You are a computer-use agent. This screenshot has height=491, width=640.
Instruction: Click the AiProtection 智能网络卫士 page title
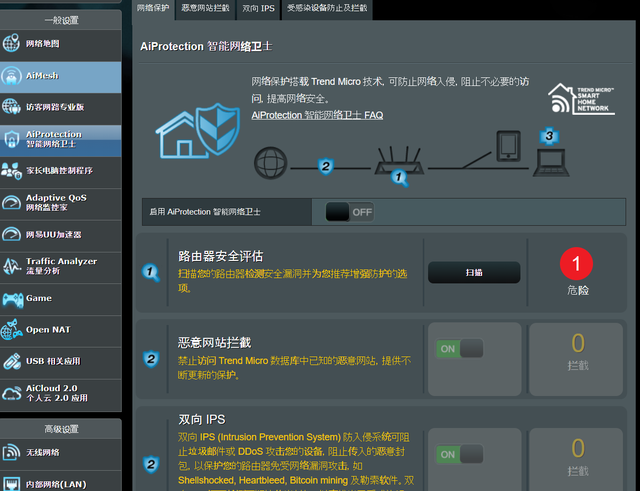tap(206, 46)
